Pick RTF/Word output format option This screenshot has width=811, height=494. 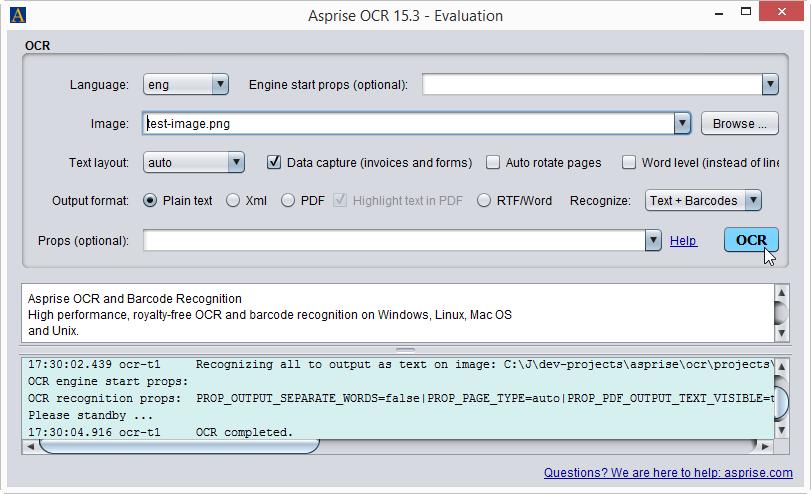point(485,200)
